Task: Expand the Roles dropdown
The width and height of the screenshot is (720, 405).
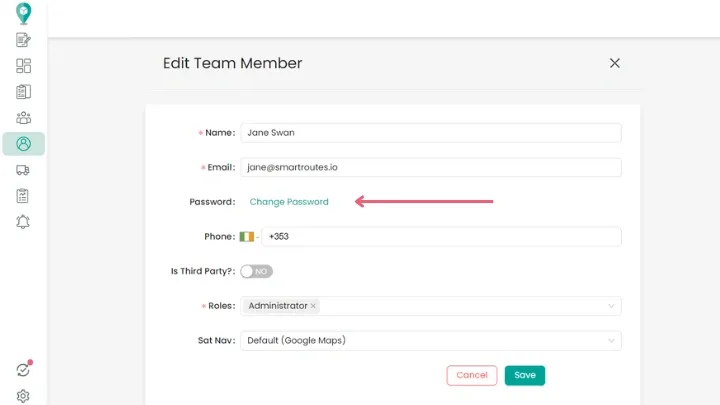Action: (611, 306)
